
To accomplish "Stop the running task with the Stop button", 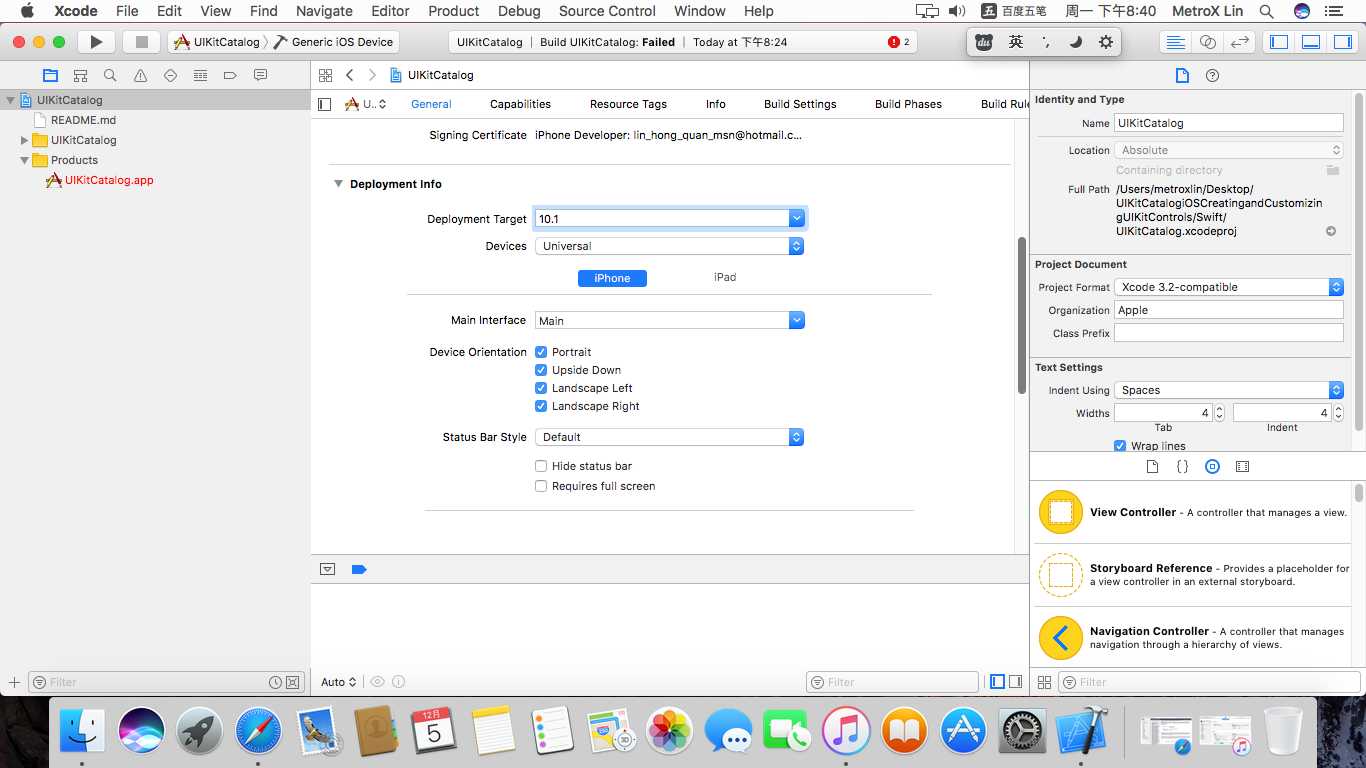I will pyautogui.click(x=141, y=42).
